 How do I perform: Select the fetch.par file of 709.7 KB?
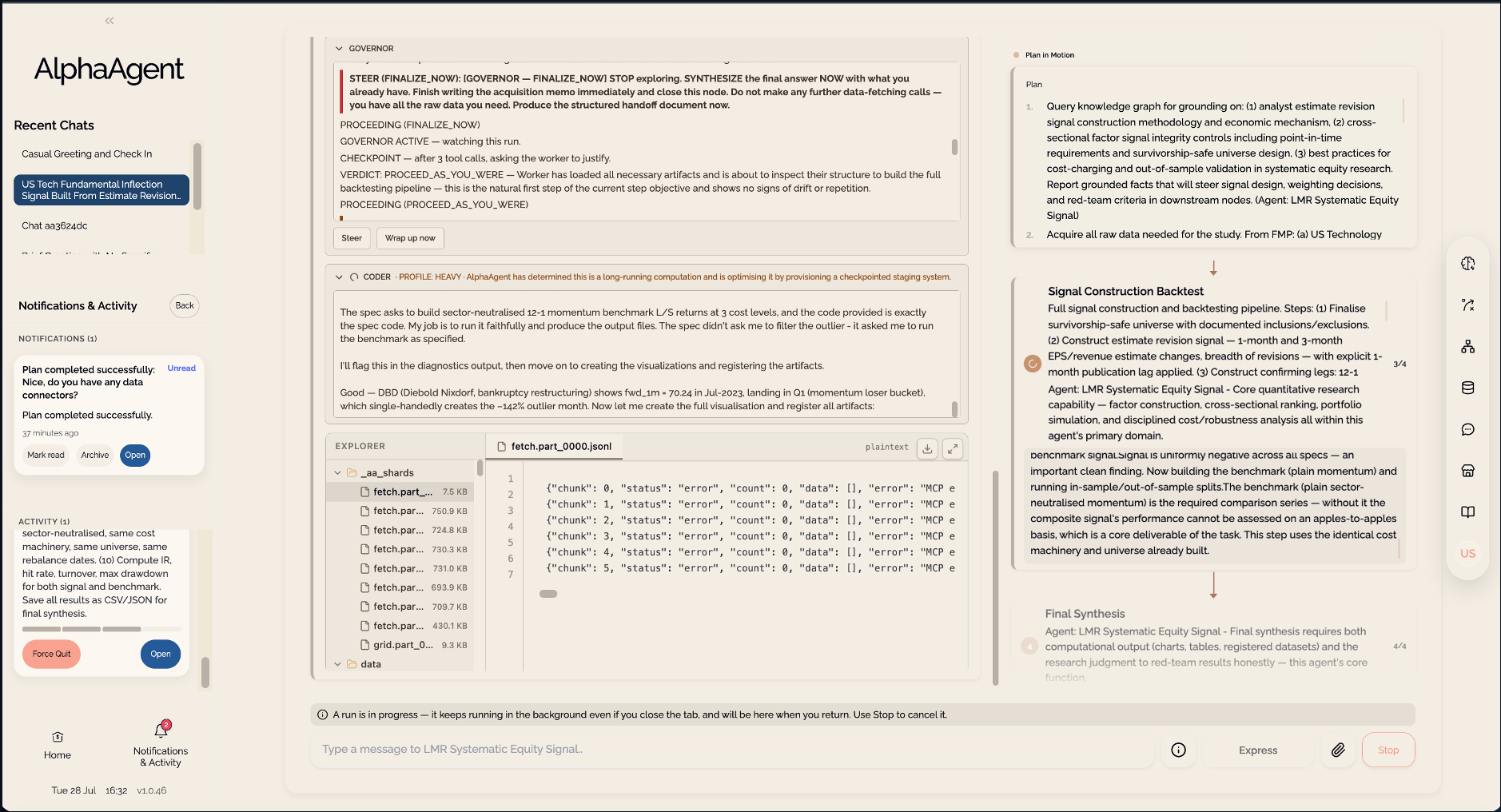(x=400, y=607)
